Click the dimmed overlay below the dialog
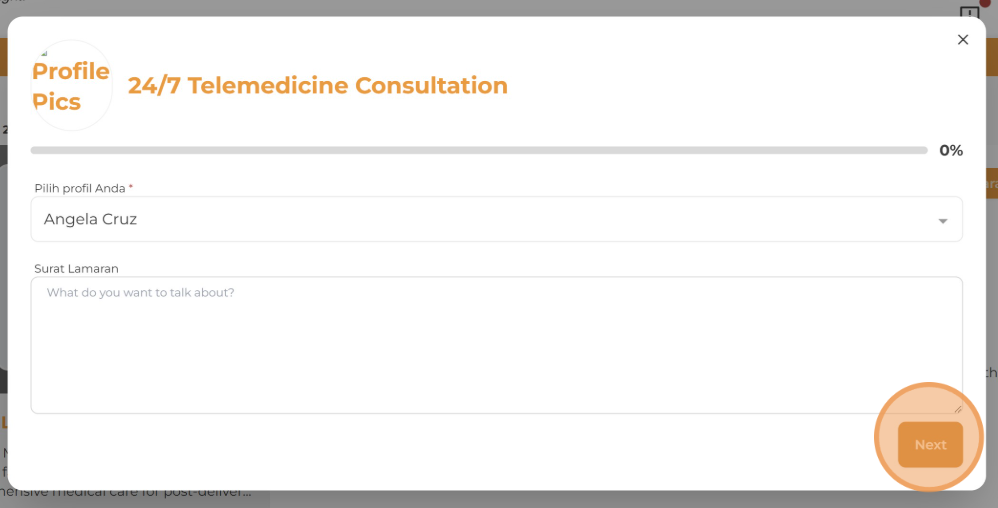 pyautogui.click(x=600, y=499)
